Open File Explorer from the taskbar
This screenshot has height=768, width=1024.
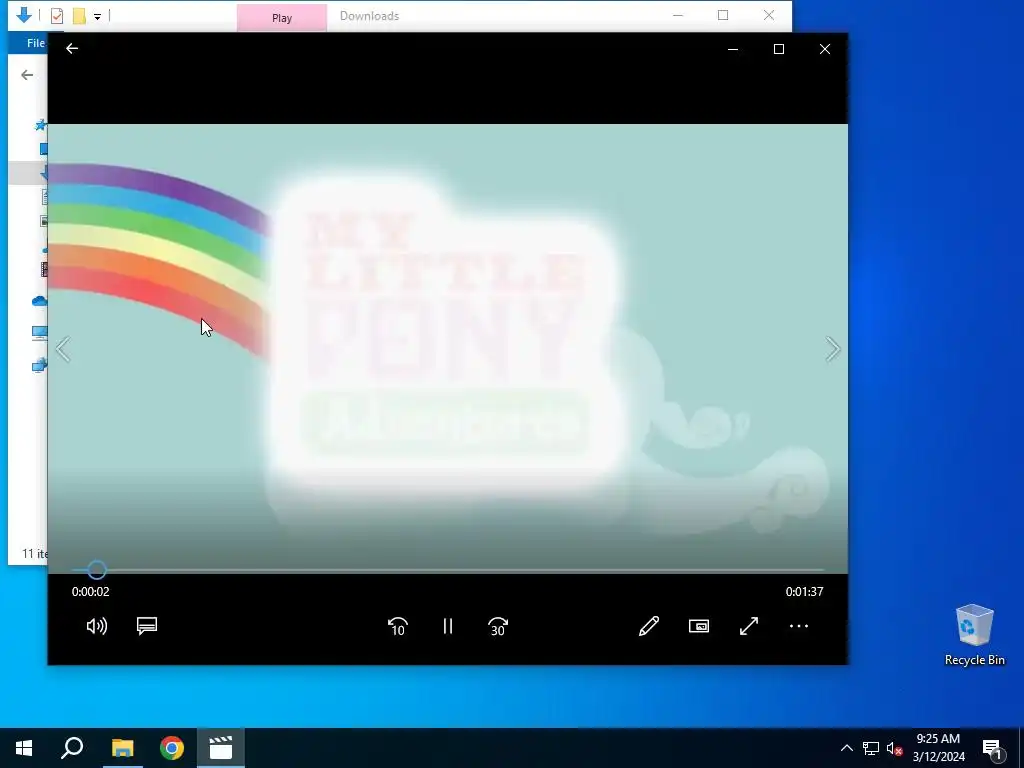[122, 748]
